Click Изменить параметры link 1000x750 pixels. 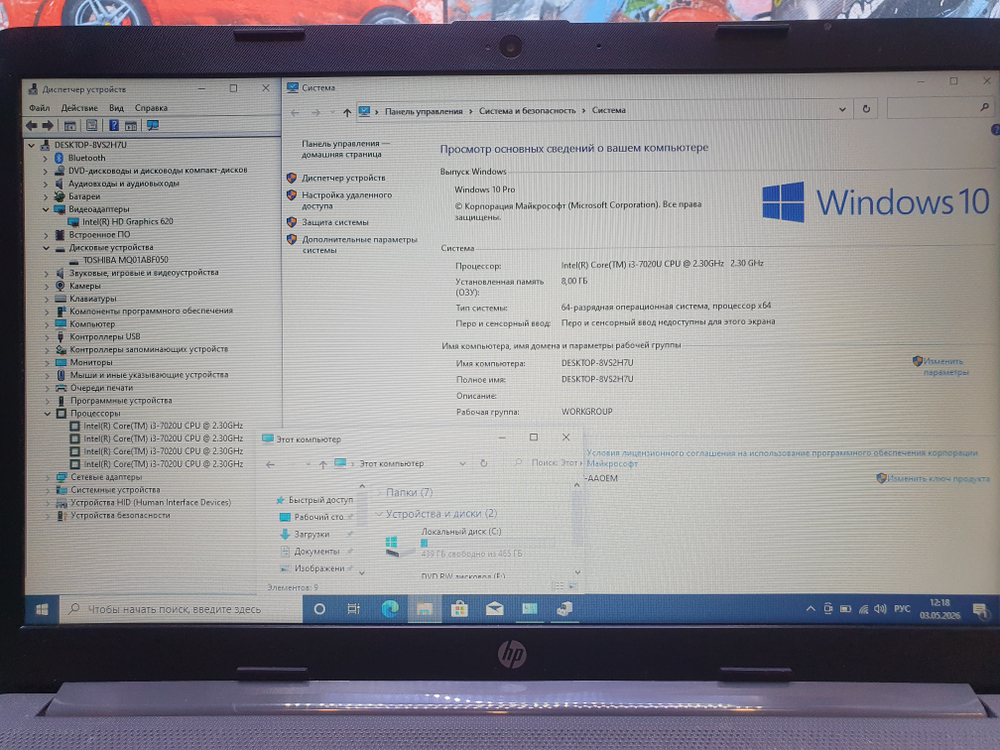pos(945,367)
